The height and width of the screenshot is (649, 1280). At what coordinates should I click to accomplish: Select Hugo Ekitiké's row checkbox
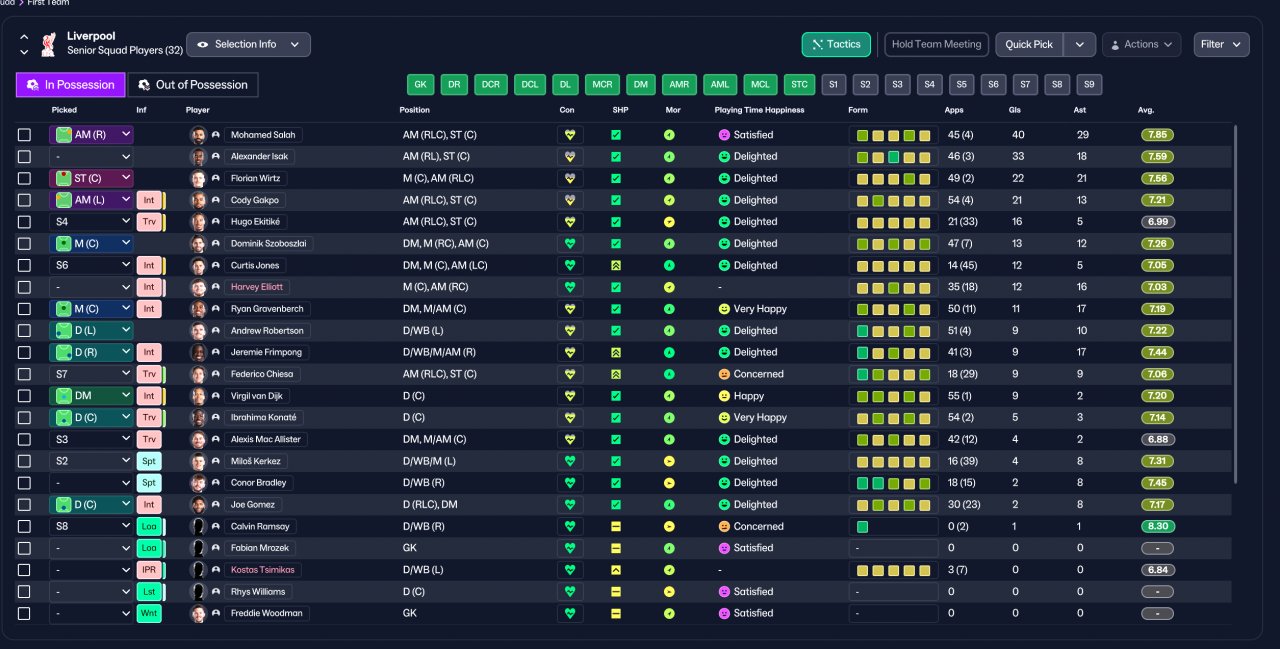click(x=25, y=222)
